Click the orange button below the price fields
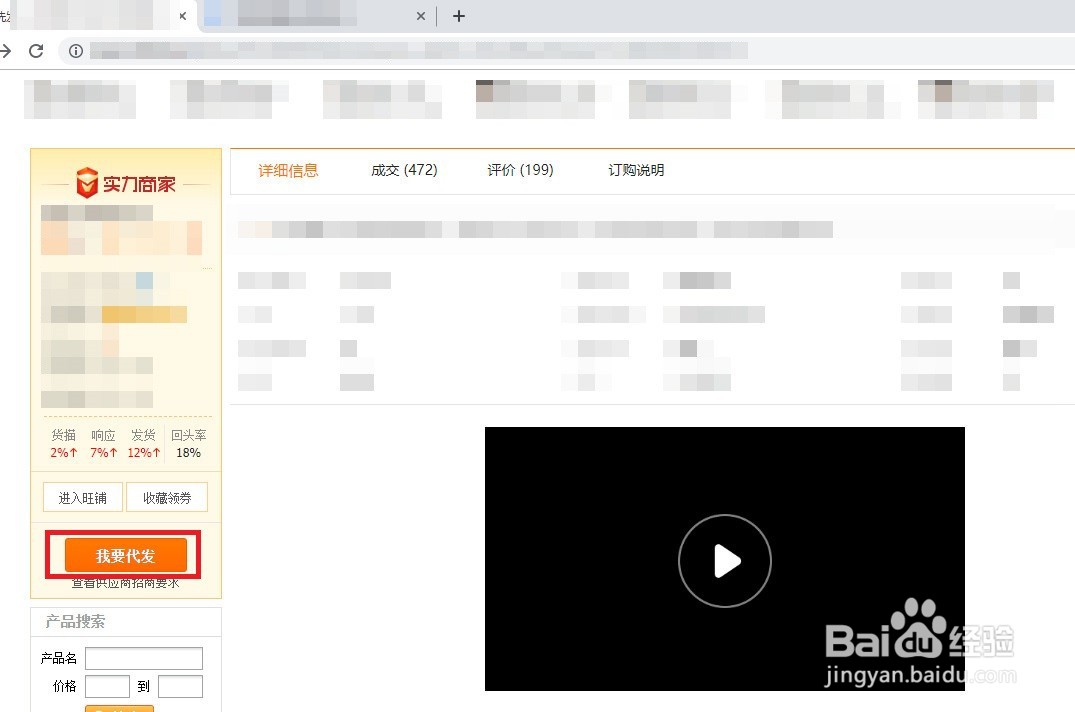The width and height of the screenshot is (1075, 712). (x=119, y=708)
